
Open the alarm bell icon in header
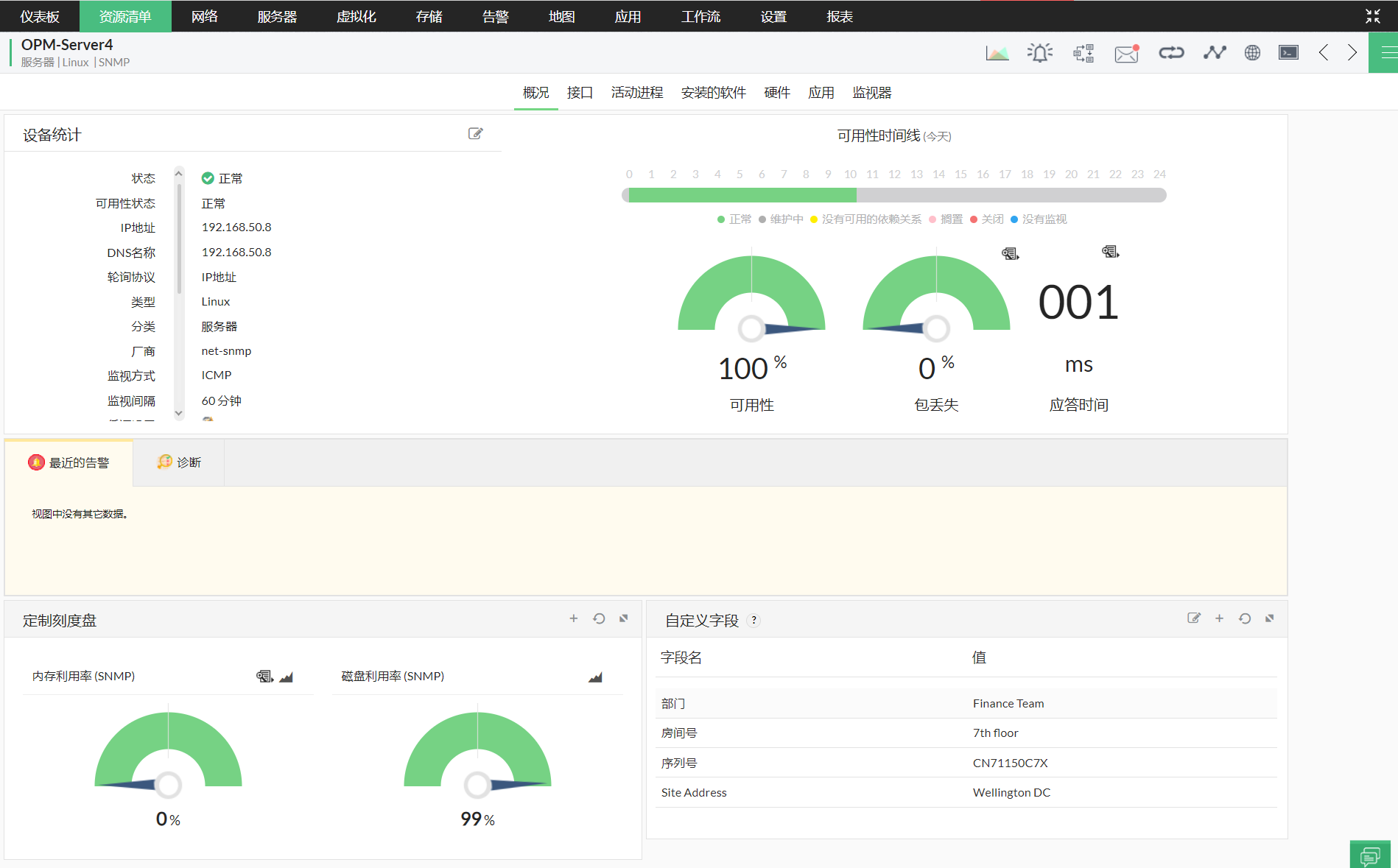[1040, 53]
